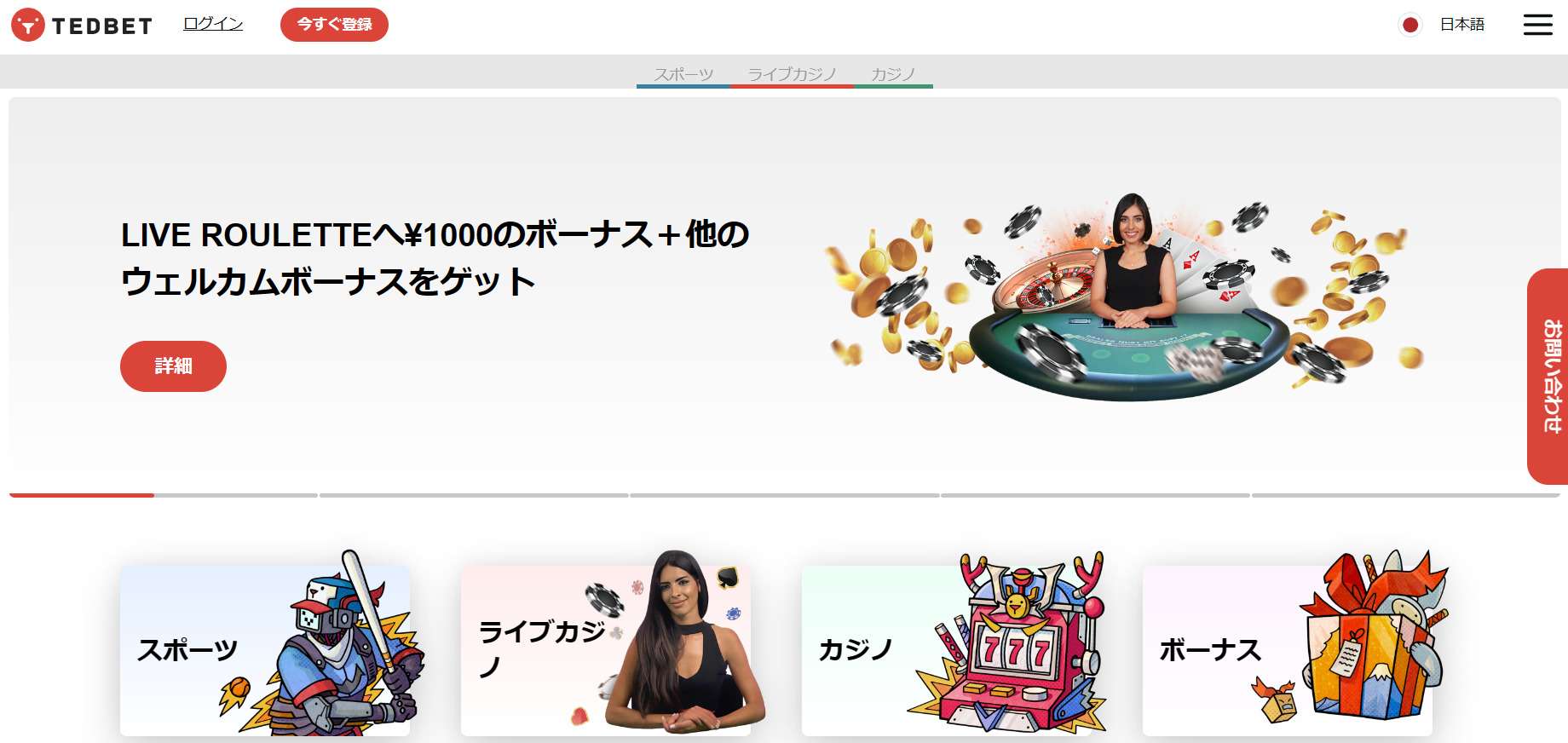The height and width of the screenshot is (743, 1568).
Task: Click the 詳細 details button
Action: coord(173,366)
